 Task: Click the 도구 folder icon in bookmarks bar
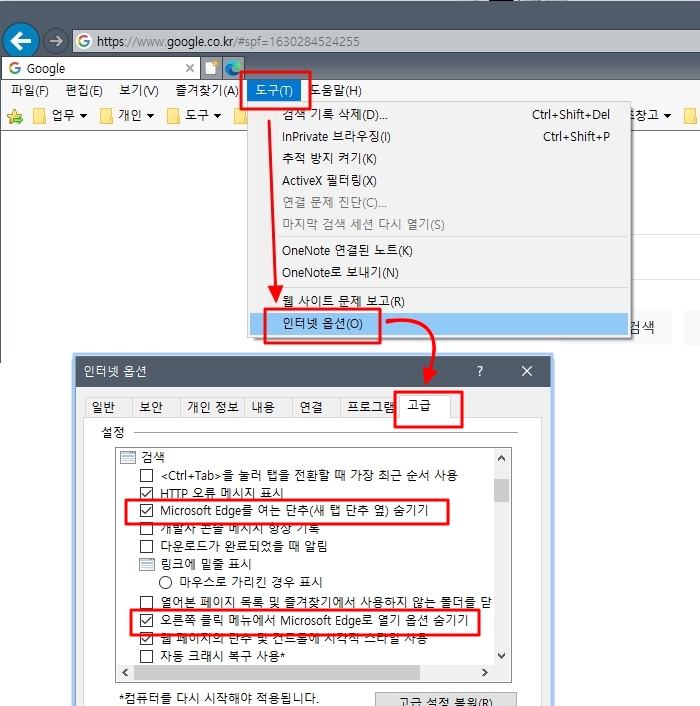[173, 116]
